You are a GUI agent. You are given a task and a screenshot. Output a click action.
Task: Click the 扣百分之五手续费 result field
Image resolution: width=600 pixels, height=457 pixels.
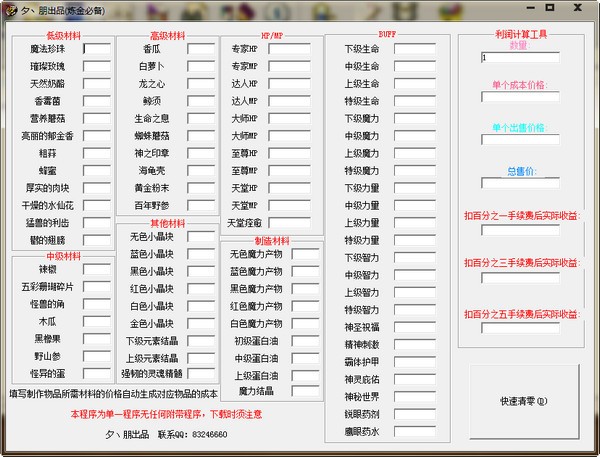point(520,328)
